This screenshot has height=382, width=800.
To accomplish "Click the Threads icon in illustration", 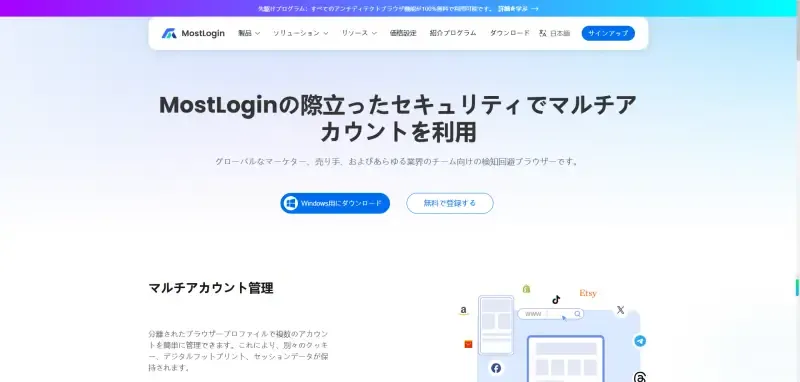I will (640, 377).
